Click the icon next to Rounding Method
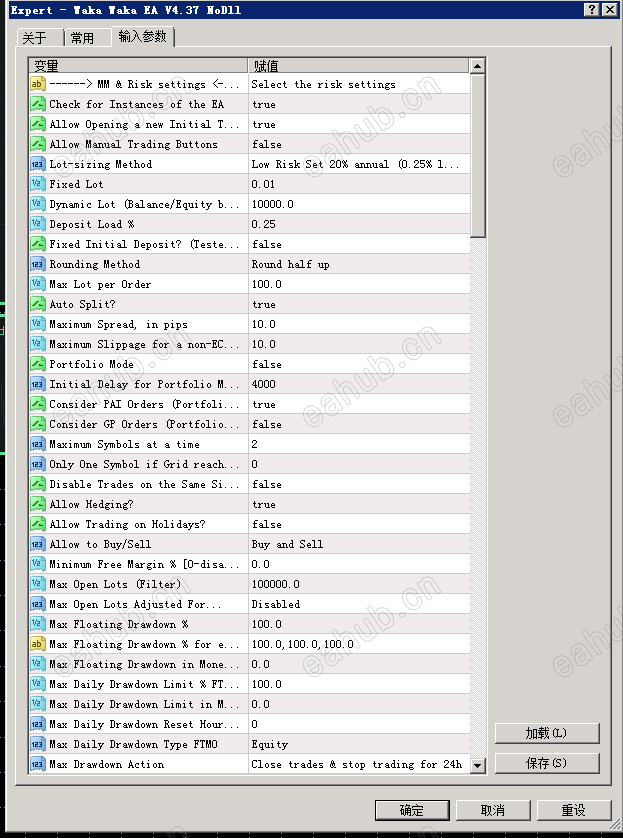 pos(37,264)
